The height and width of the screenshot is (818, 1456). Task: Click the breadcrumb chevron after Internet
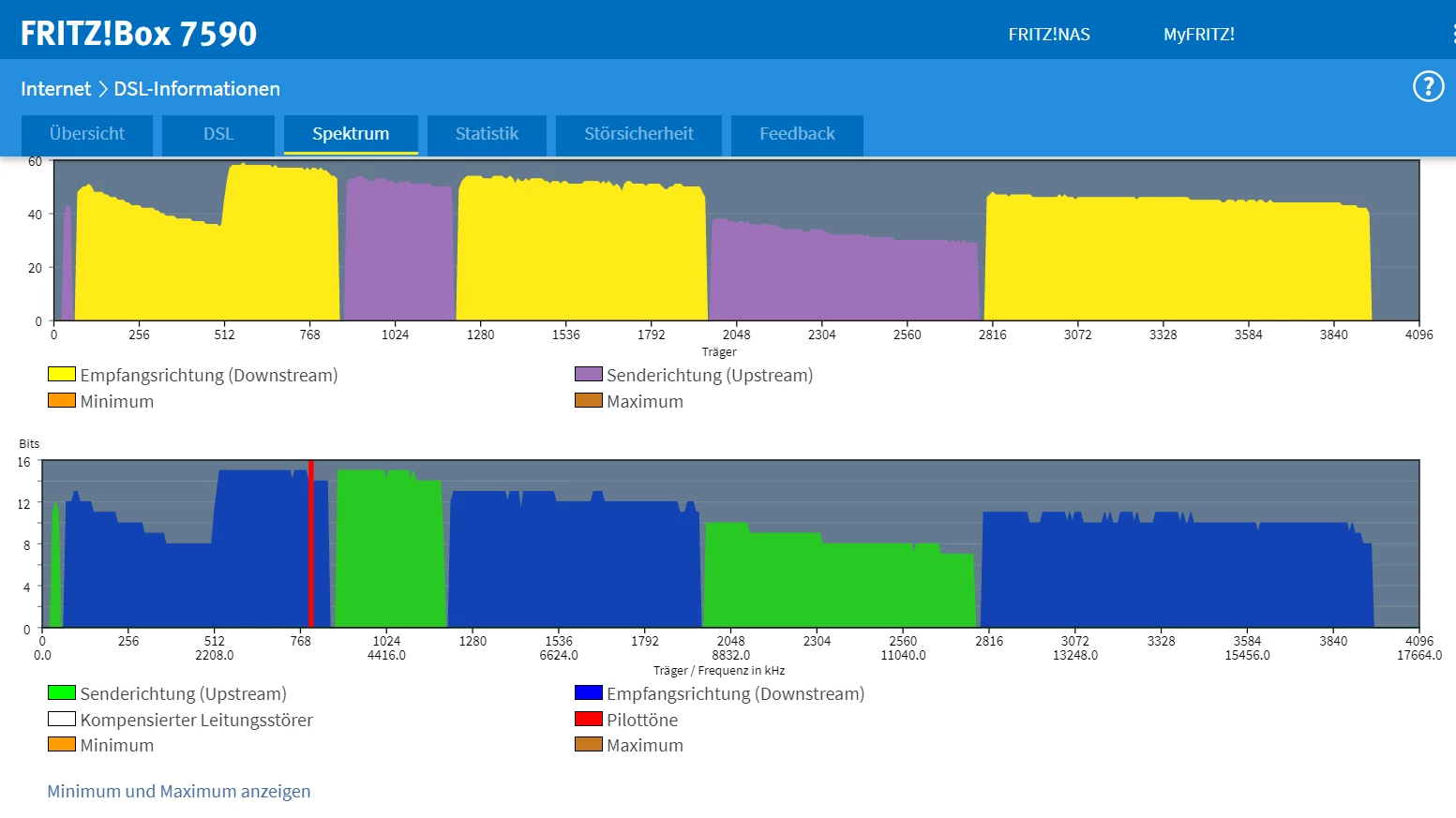[103, 89]
